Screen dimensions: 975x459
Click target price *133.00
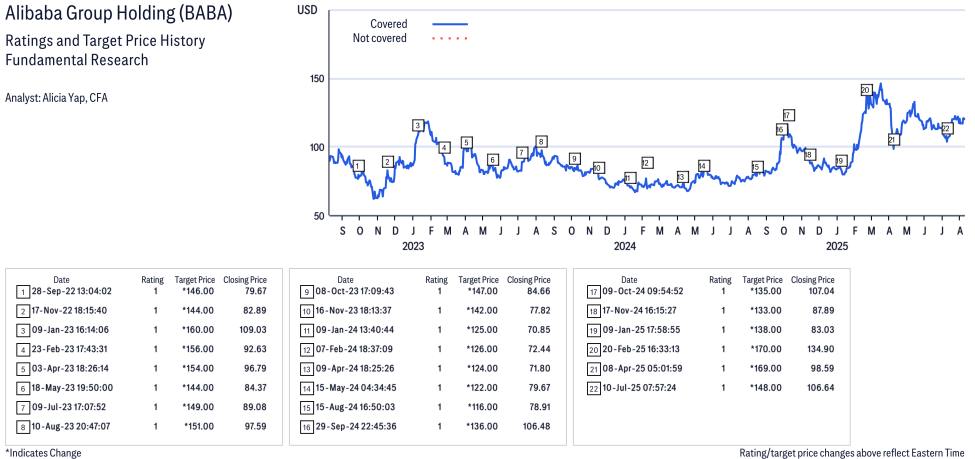point(766,310)
